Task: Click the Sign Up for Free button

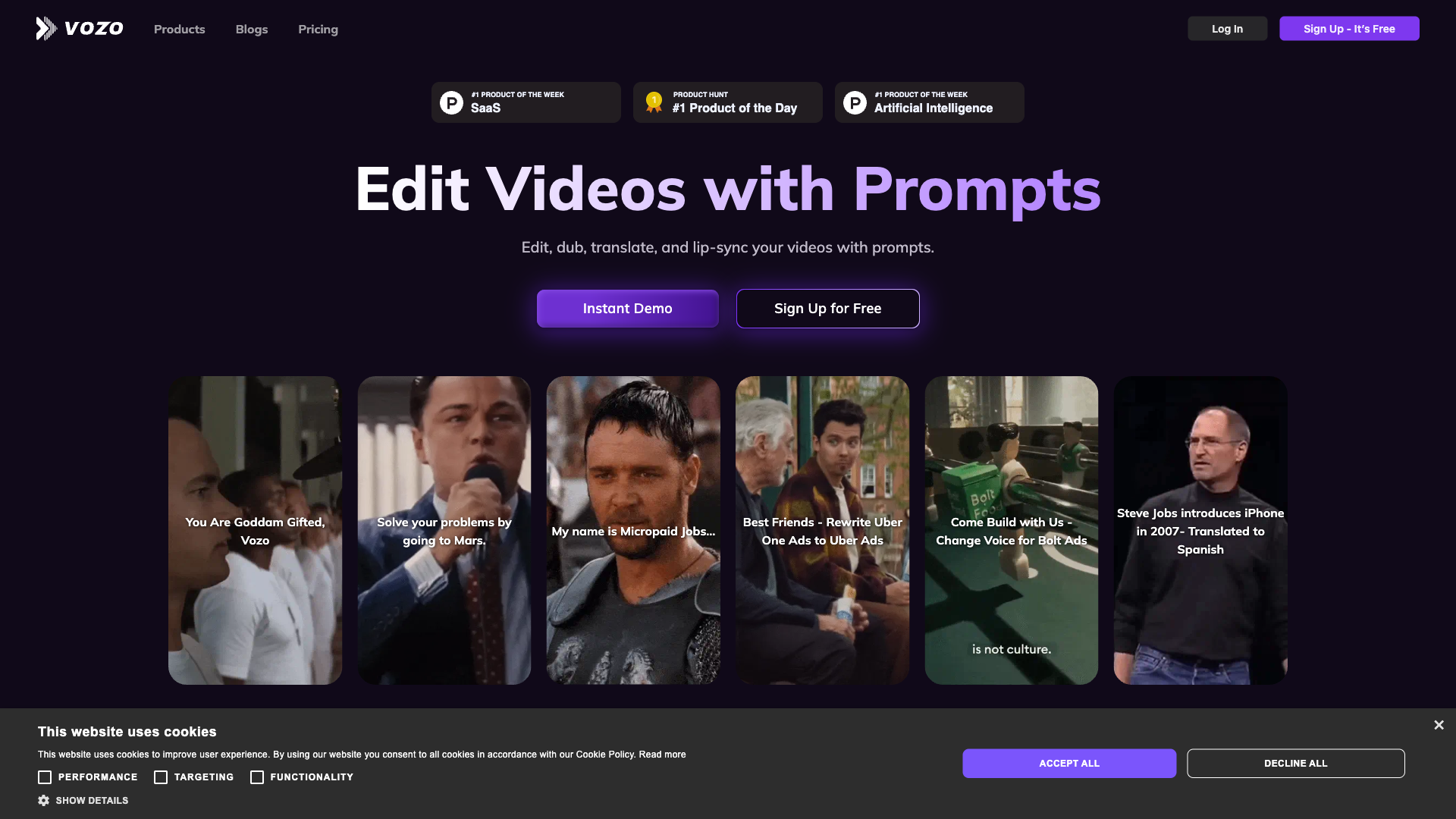Action: [x=827, y=308]
